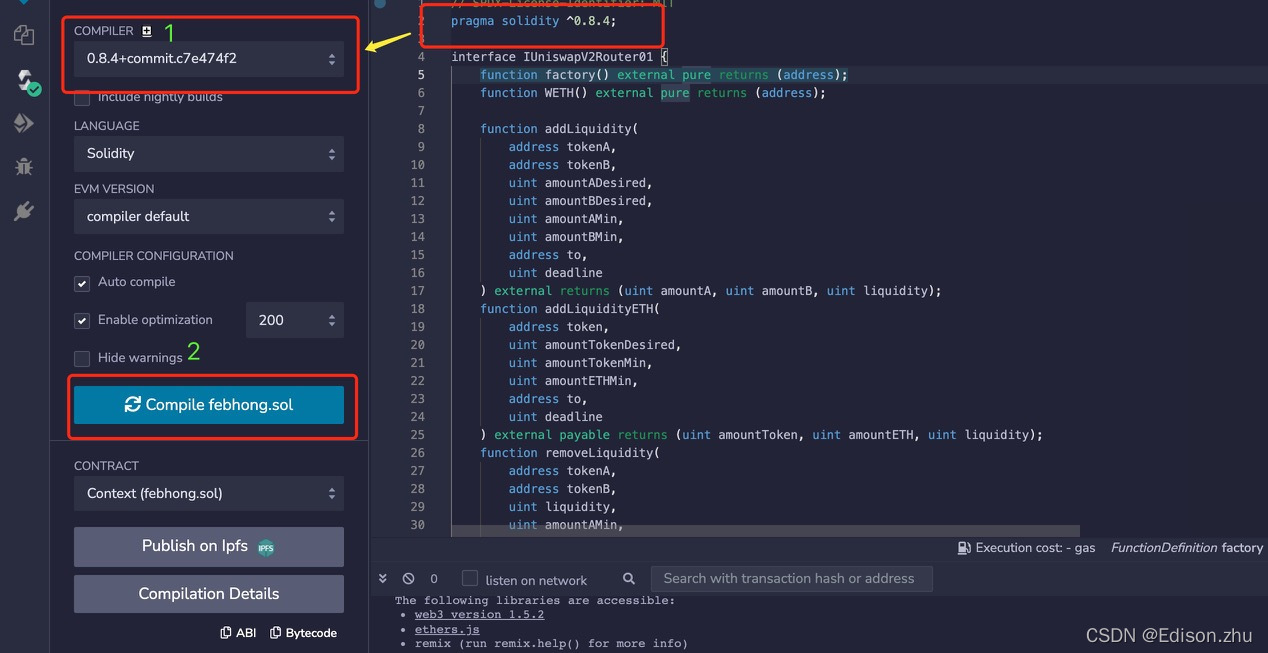1268x653 pixels.
Task: Click the editor horizontal scrollbar
Action: 765,531
